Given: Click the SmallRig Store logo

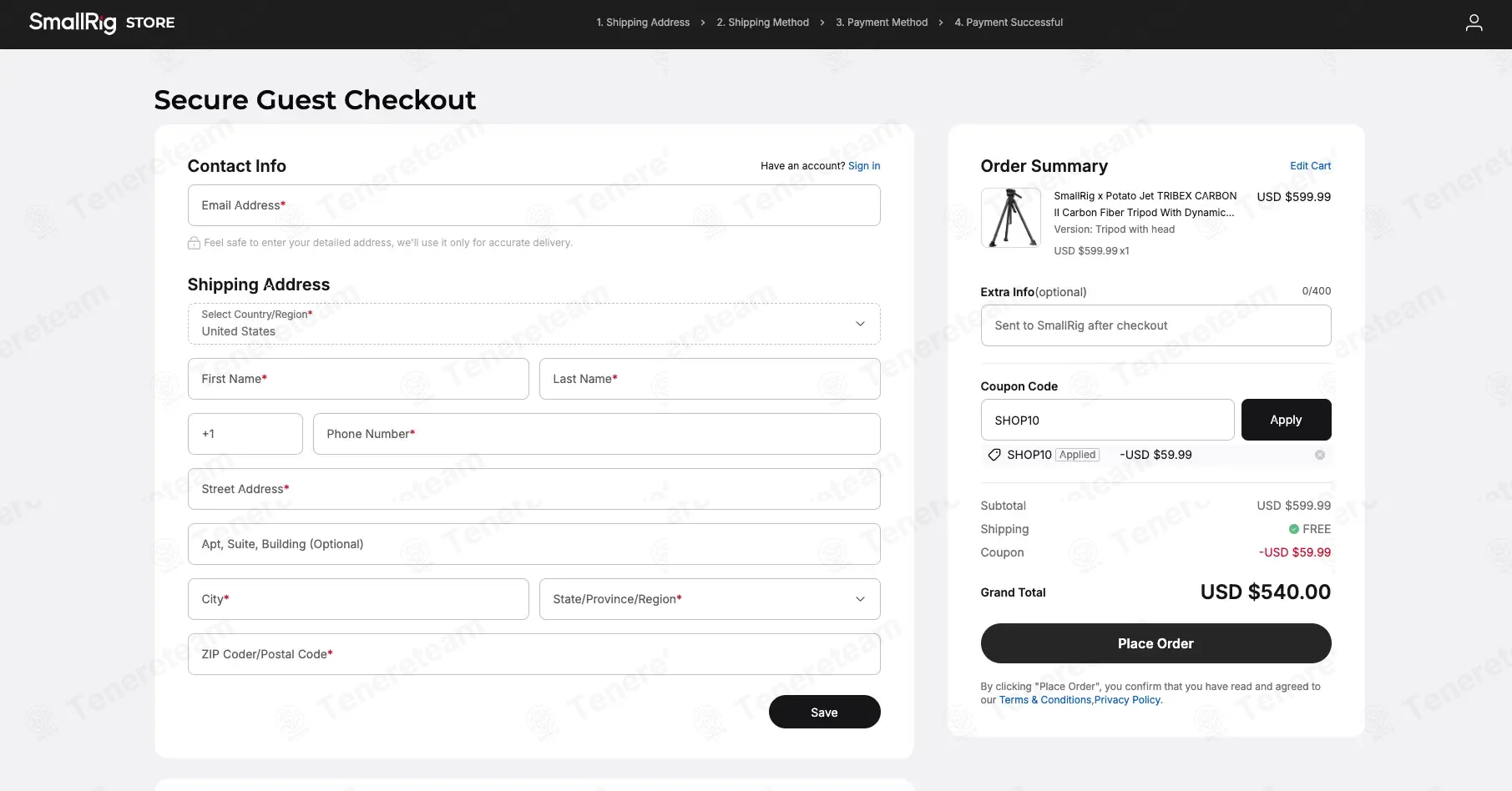Looking at the screenshot, I should coord(102,23).
